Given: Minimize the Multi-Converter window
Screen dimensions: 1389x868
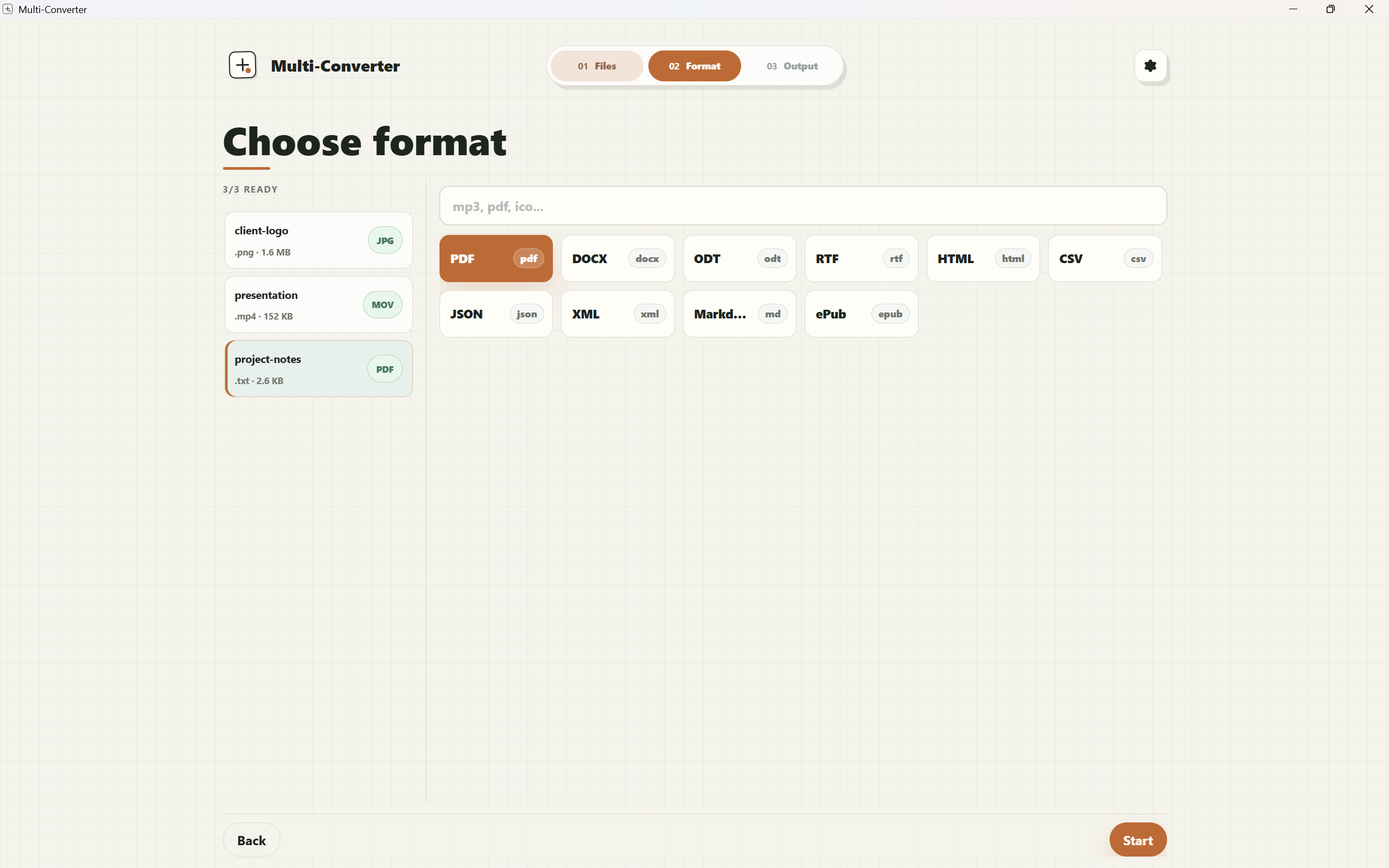Looking at the screenshot, I should [x=1293, y=9].
